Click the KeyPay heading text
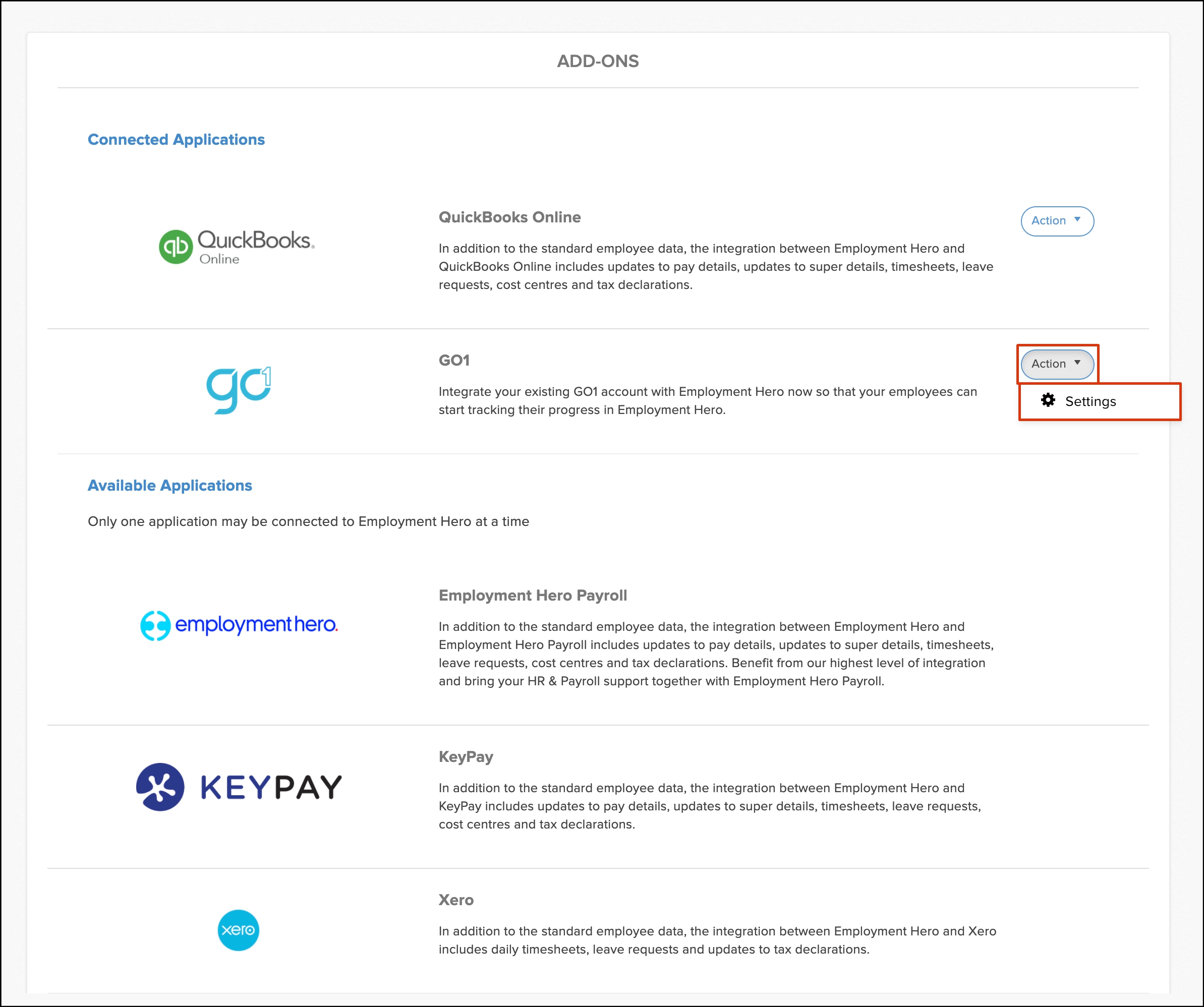Screen dimensions: 1204x1007 [466, 757]
